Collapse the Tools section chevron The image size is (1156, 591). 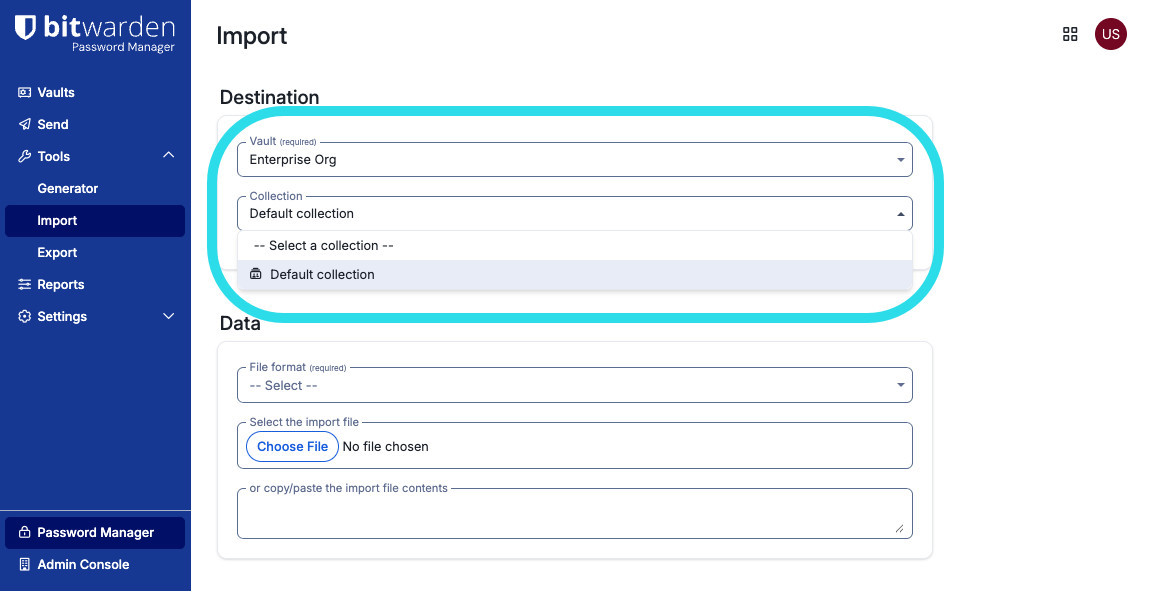click(x=168, y=155)
